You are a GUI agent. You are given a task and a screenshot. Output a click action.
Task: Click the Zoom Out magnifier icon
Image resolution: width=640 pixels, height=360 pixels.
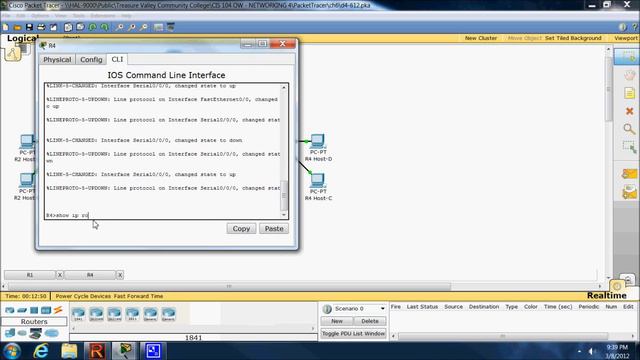tap(144, 27)
